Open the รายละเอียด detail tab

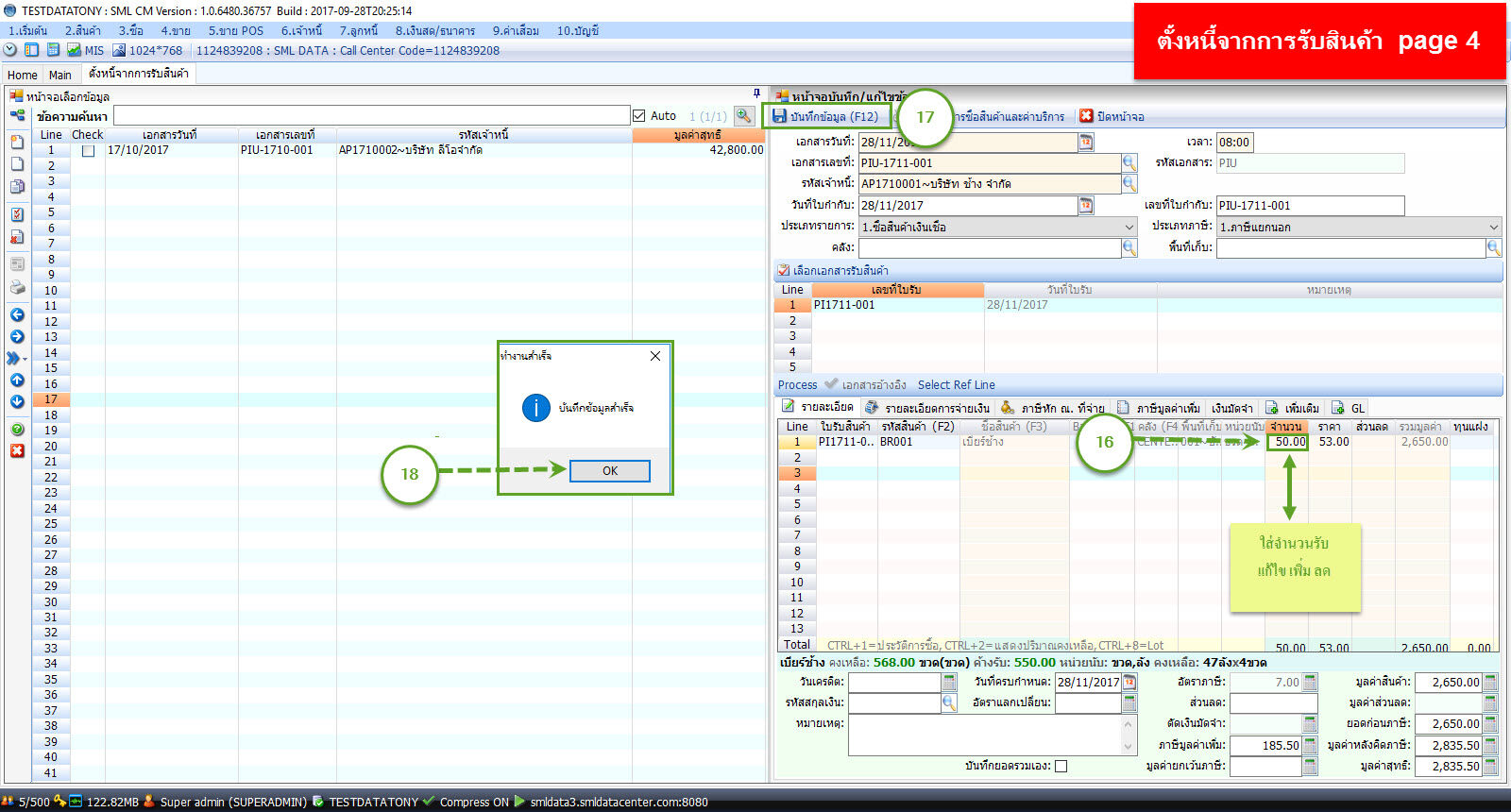point(818,407)
